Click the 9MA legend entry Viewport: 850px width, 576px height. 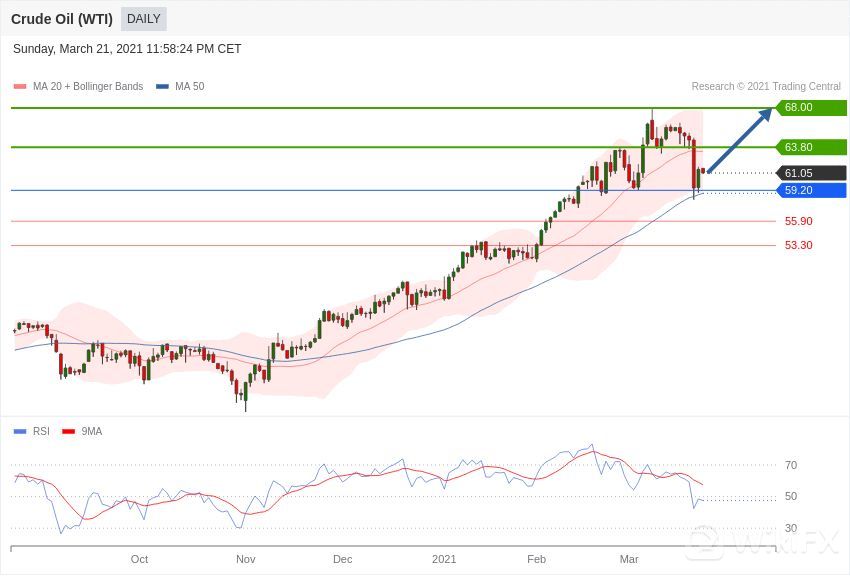point(91,431)
